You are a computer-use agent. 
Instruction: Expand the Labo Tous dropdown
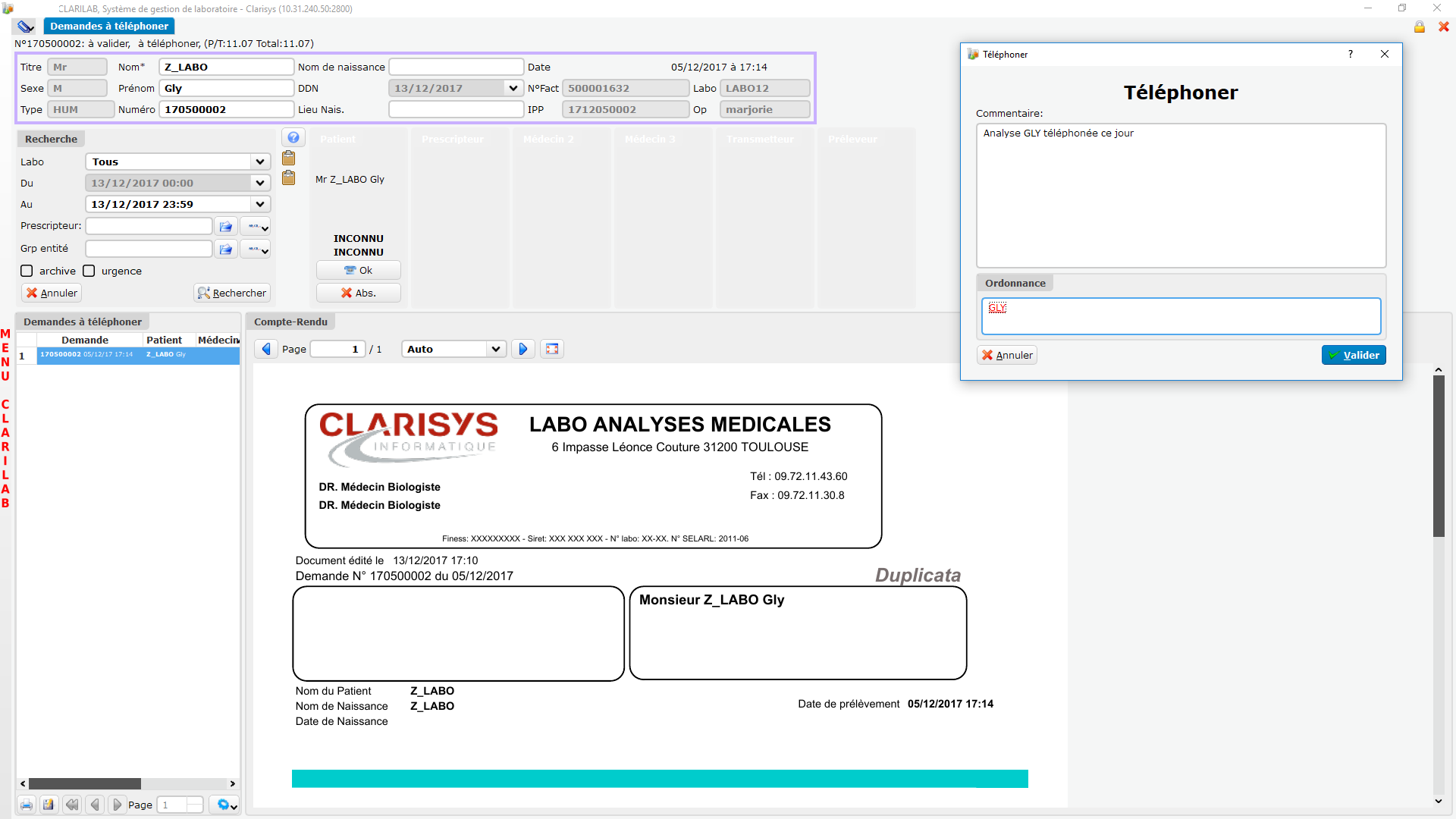click(260, 162)
